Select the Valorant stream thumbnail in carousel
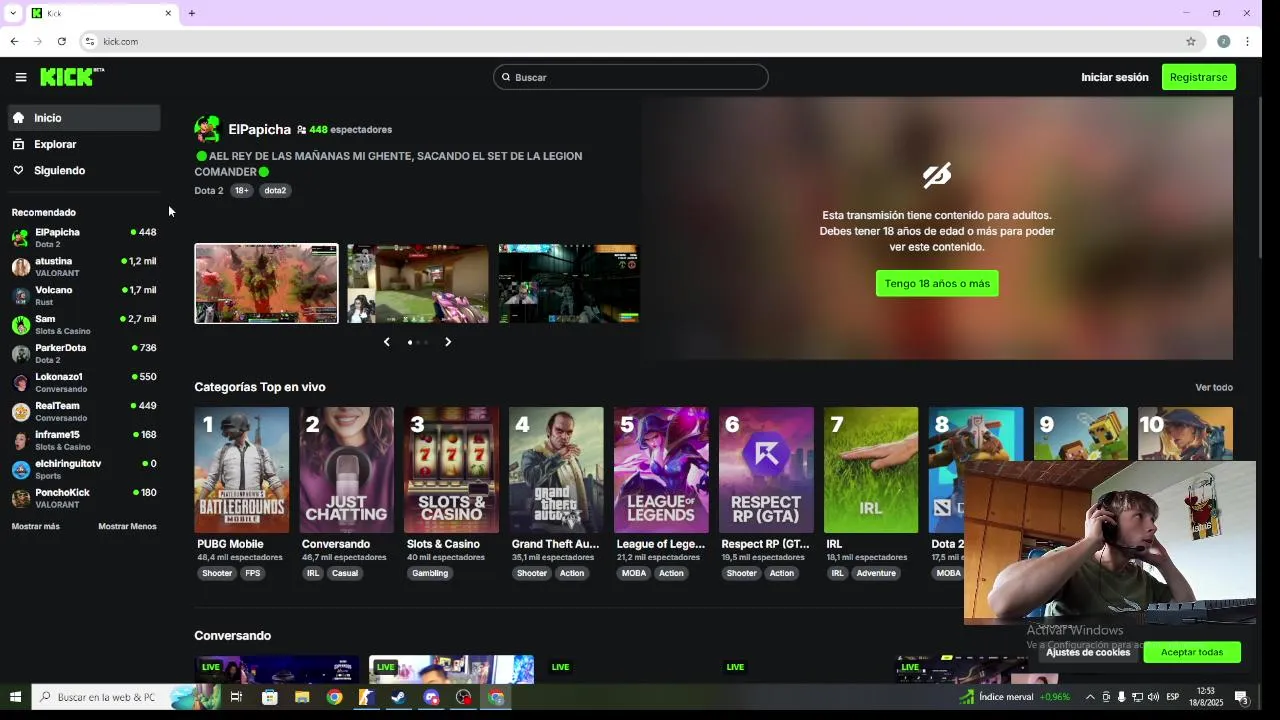The image size is (1280, 720). point(418,283)
